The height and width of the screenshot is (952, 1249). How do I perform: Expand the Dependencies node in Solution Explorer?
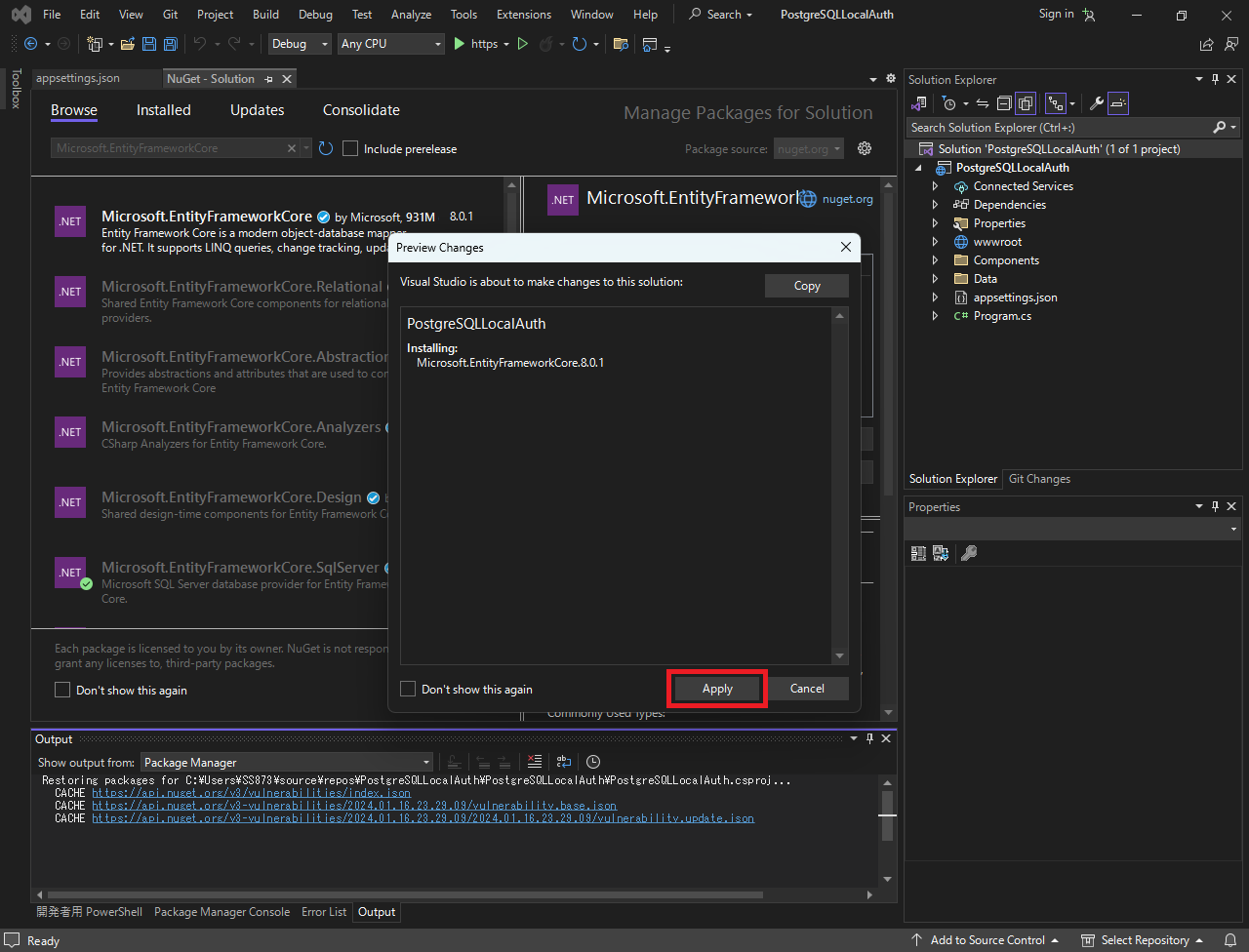point(935,204)
